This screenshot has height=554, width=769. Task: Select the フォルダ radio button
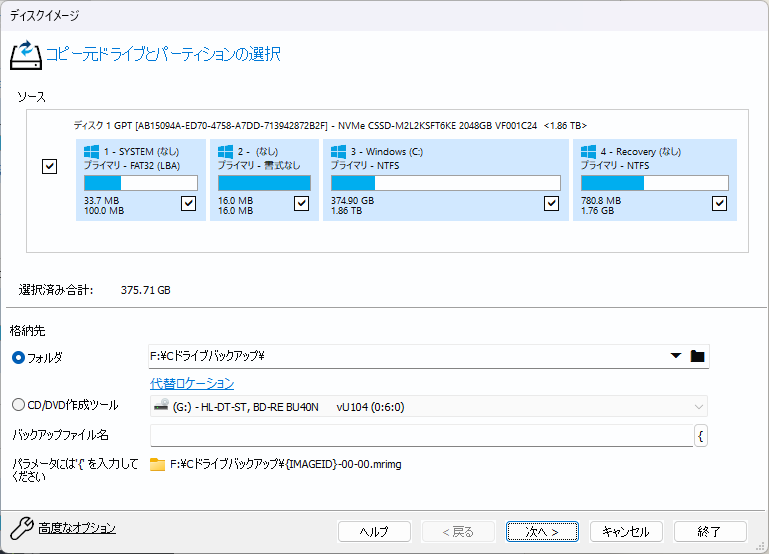(x=18, y=357)
